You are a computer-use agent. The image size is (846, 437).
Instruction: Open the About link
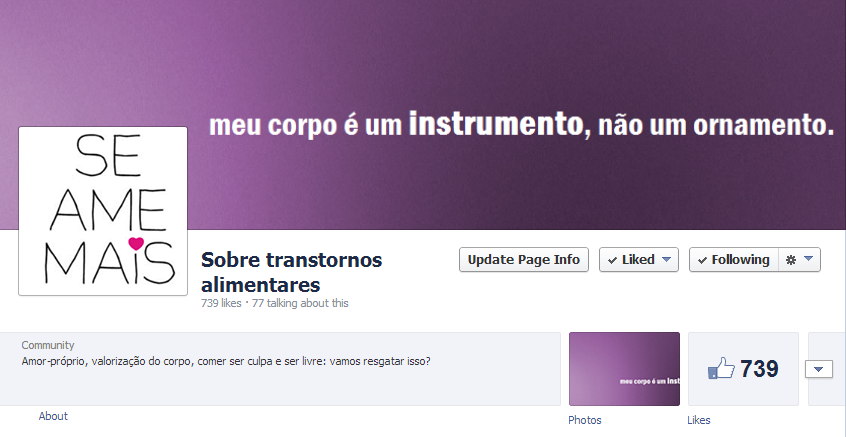tap(53, 416)
